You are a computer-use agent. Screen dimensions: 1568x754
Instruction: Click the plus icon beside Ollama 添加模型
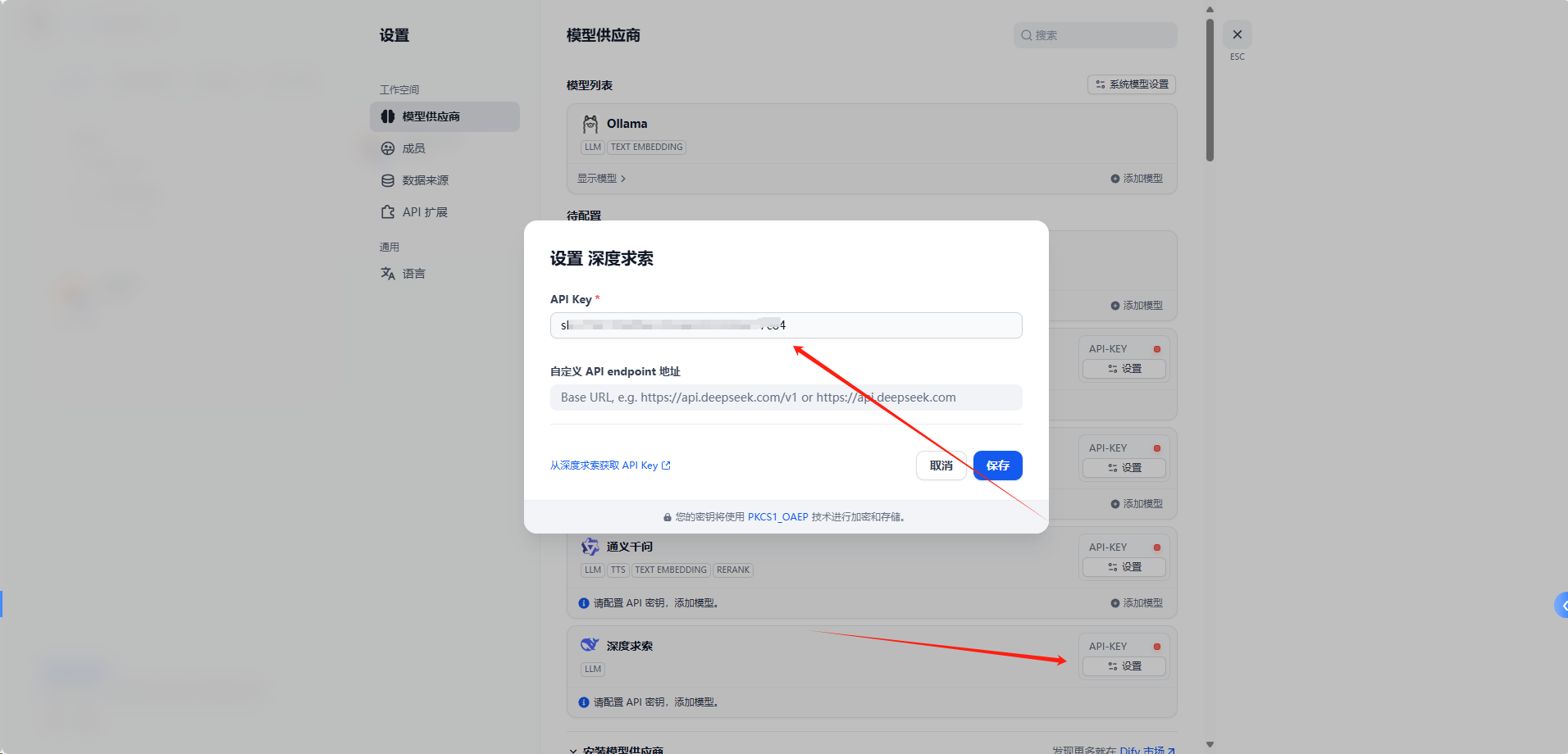(x=1115, y=179)
